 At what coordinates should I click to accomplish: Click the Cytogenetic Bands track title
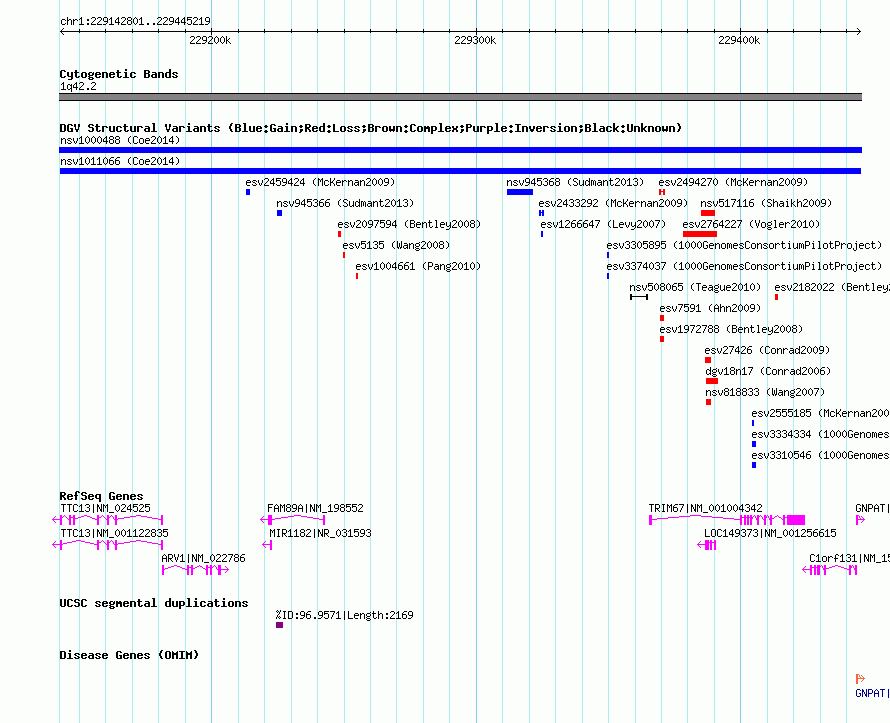click(119, 74)
